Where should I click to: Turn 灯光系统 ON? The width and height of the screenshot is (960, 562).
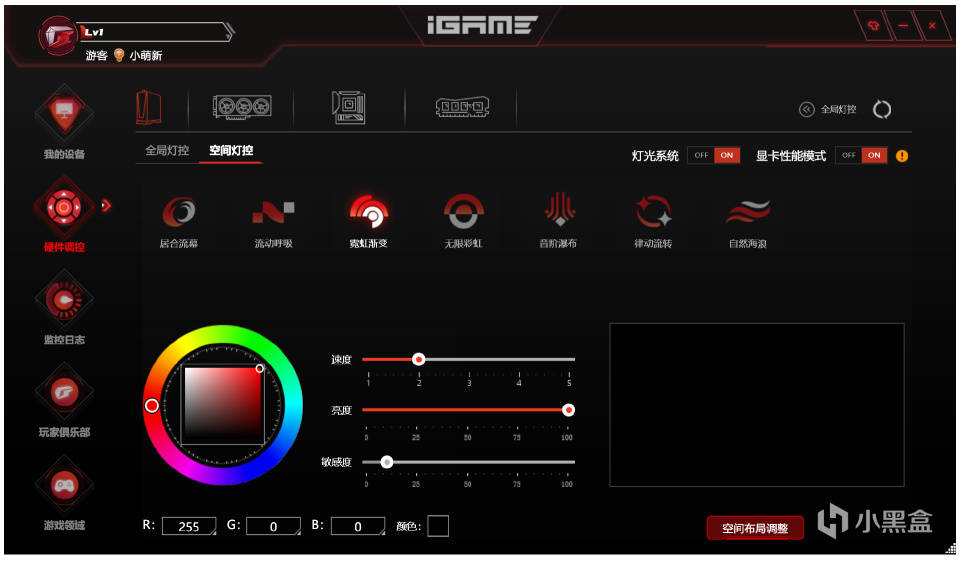pos(727,155)
